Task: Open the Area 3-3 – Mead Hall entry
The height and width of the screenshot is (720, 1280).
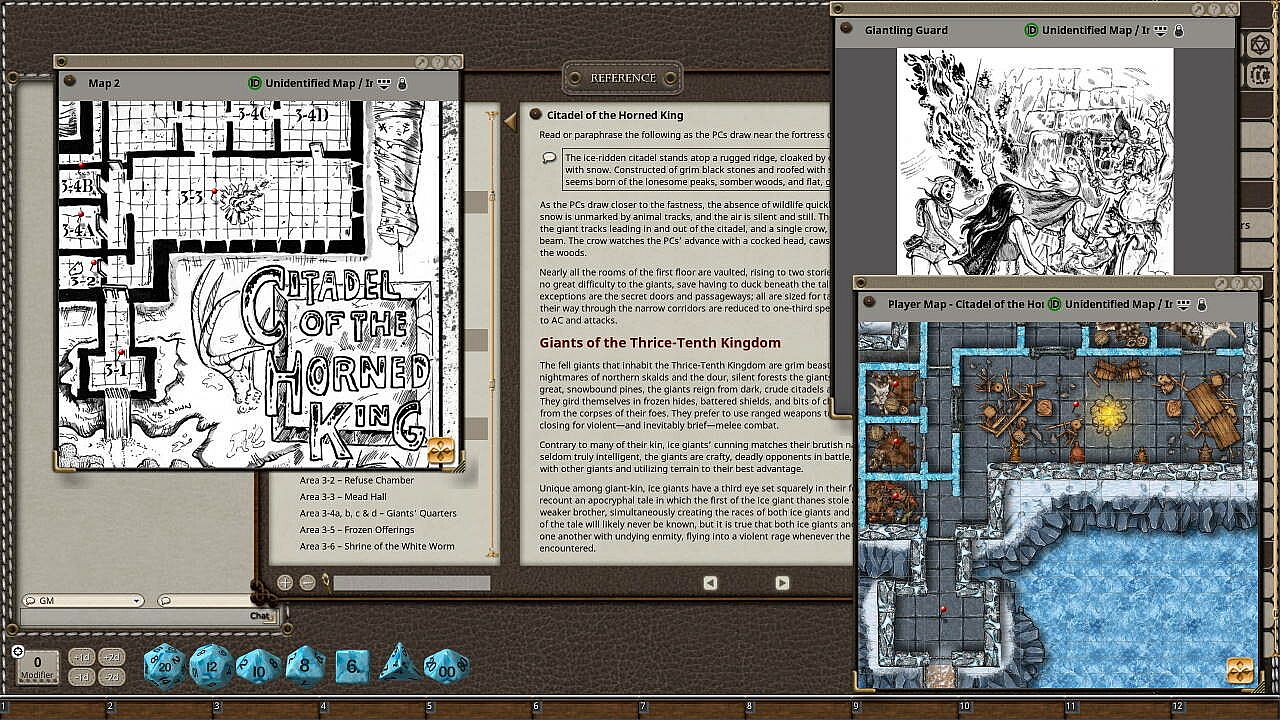Action: point(343,497)
